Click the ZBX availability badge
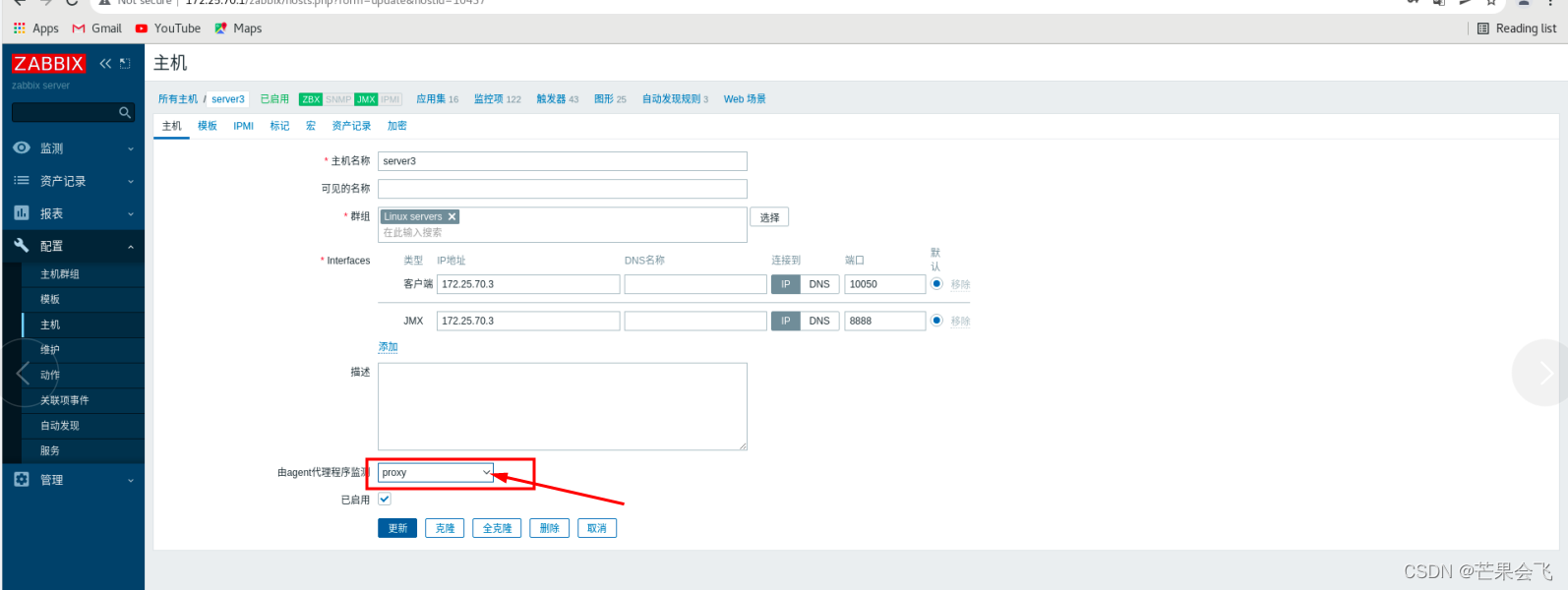Screen dimensions: 1568x590 (311, 99)
